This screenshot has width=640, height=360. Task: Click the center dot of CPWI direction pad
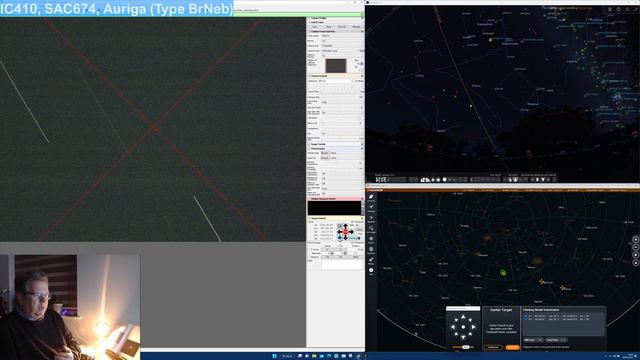click(463, 327)
